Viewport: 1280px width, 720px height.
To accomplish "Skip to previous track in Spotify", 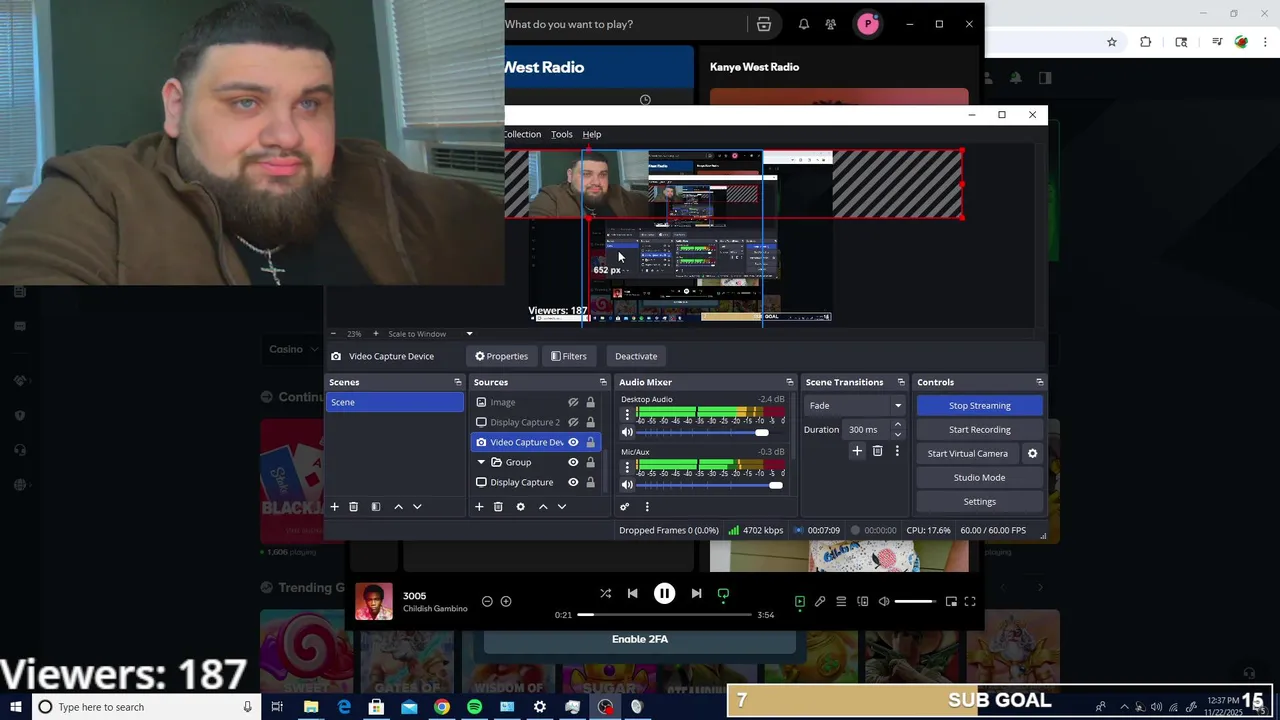I will pos(632,594).
